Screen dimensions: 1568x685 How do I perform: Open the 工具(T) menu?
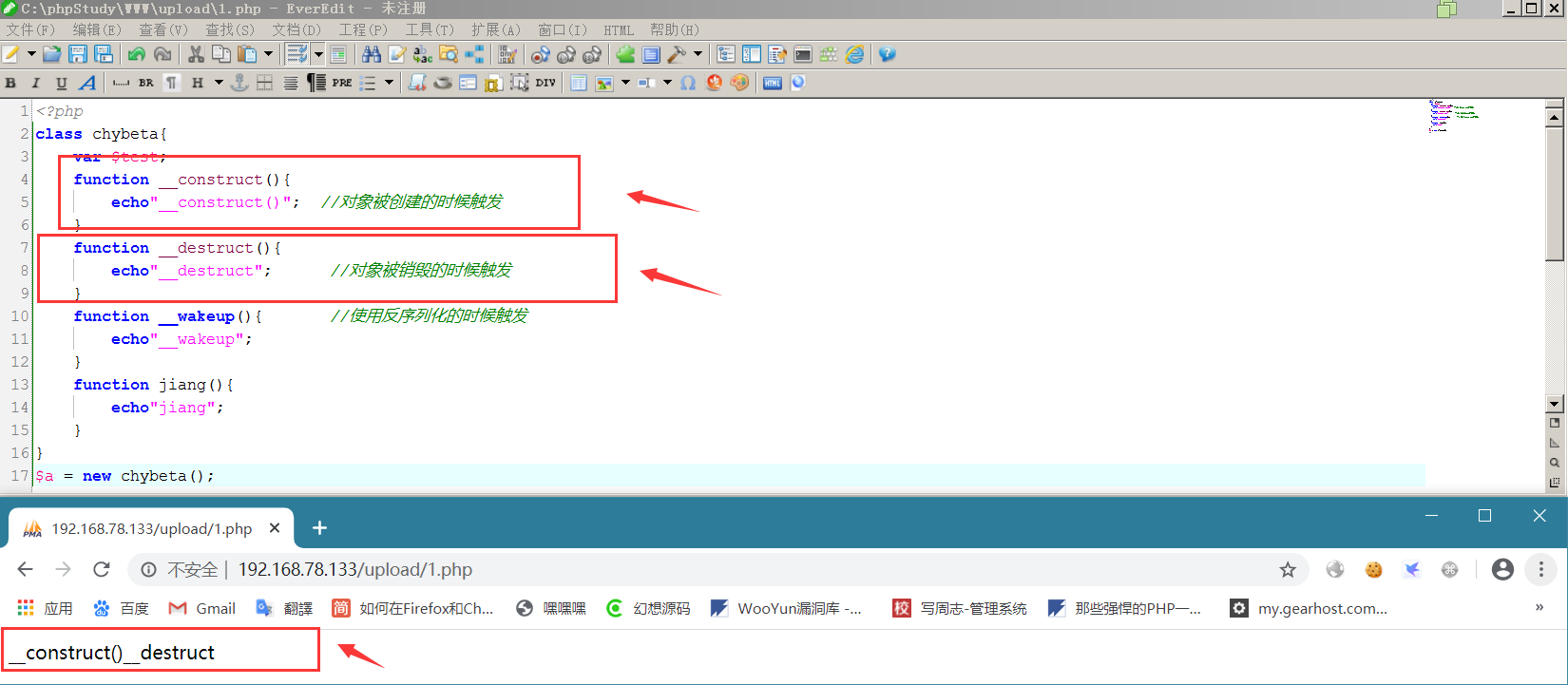click(x=430, y=29)
